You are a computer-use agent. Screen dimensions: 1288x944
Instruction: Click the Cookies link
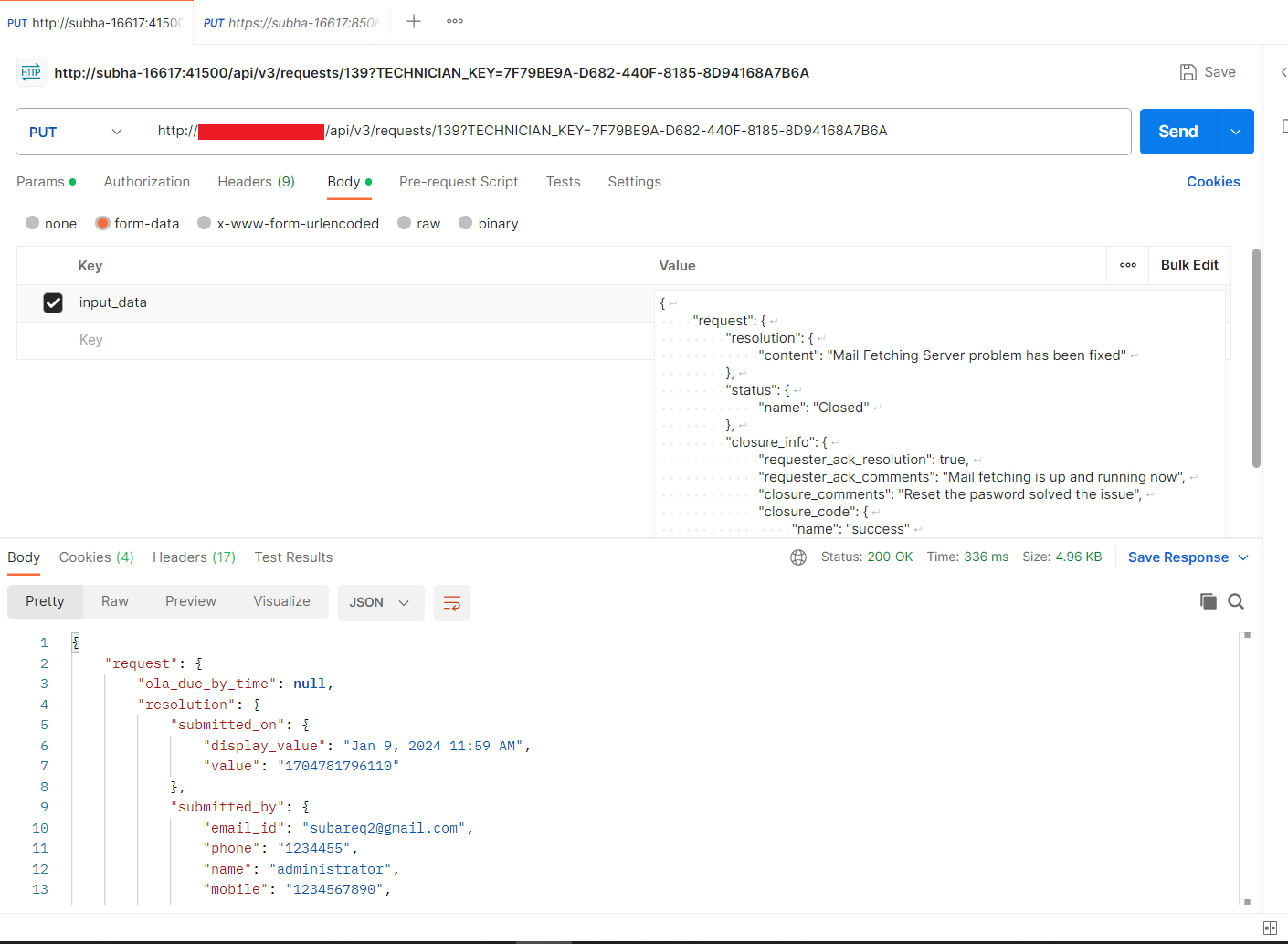pyautogui.click(x=1213, y=182)
